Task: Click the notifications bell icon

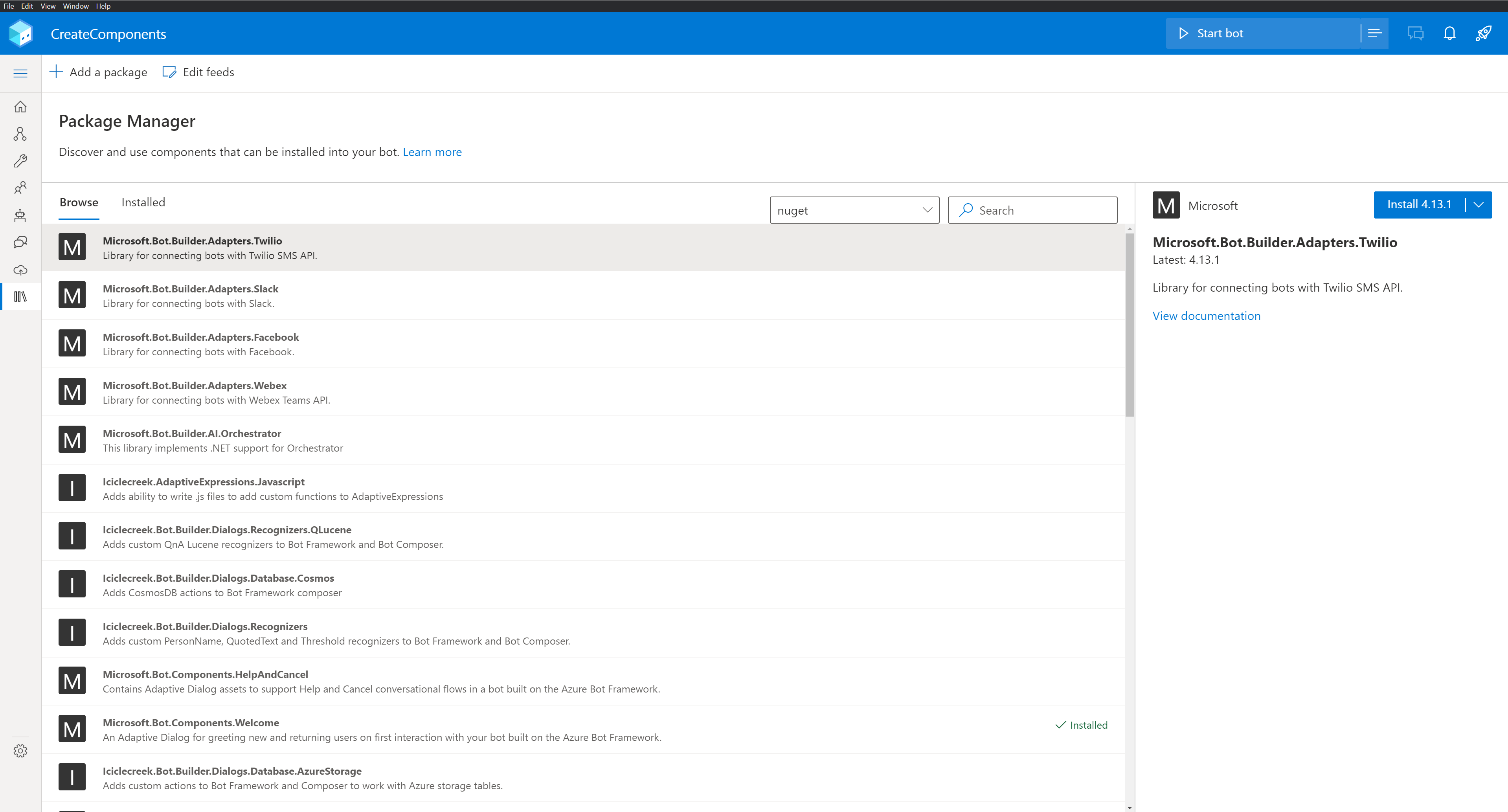Action: pos(1449,33)
